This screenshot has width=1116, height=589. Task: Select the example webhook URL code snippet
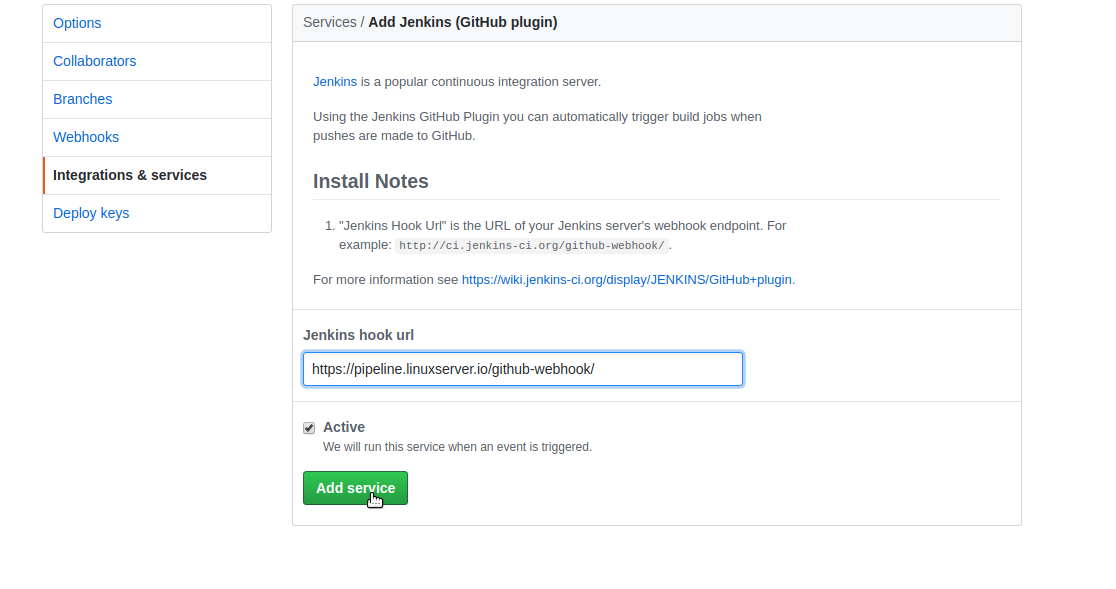point(533,244)
